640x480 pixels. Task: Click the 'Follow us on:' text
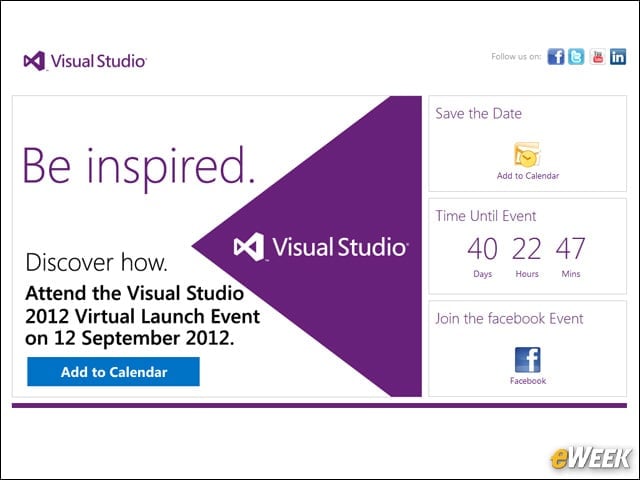(x=516, y=57)
